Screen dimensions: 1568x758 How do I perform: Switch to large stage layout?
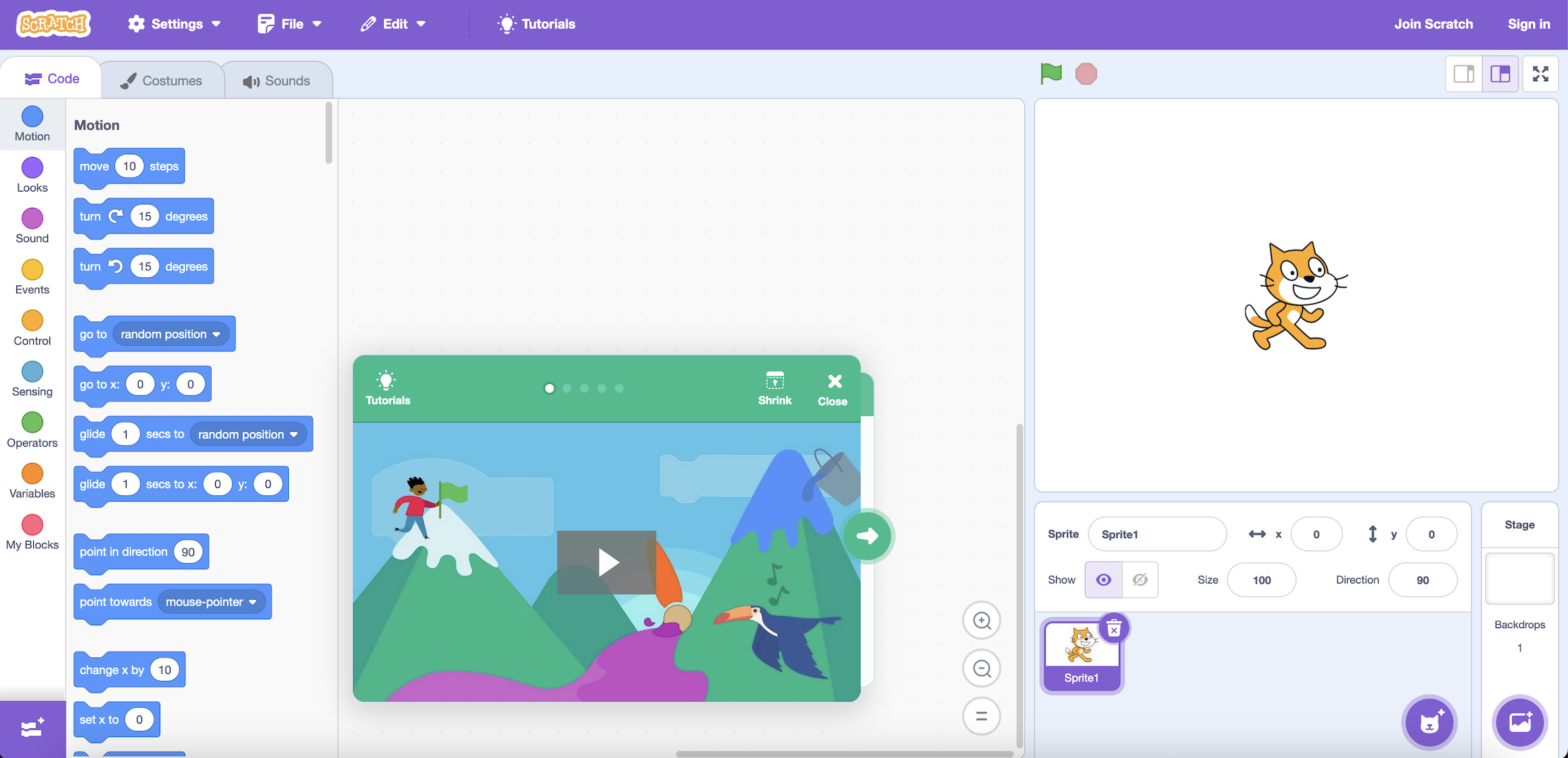coord(1500,73)
